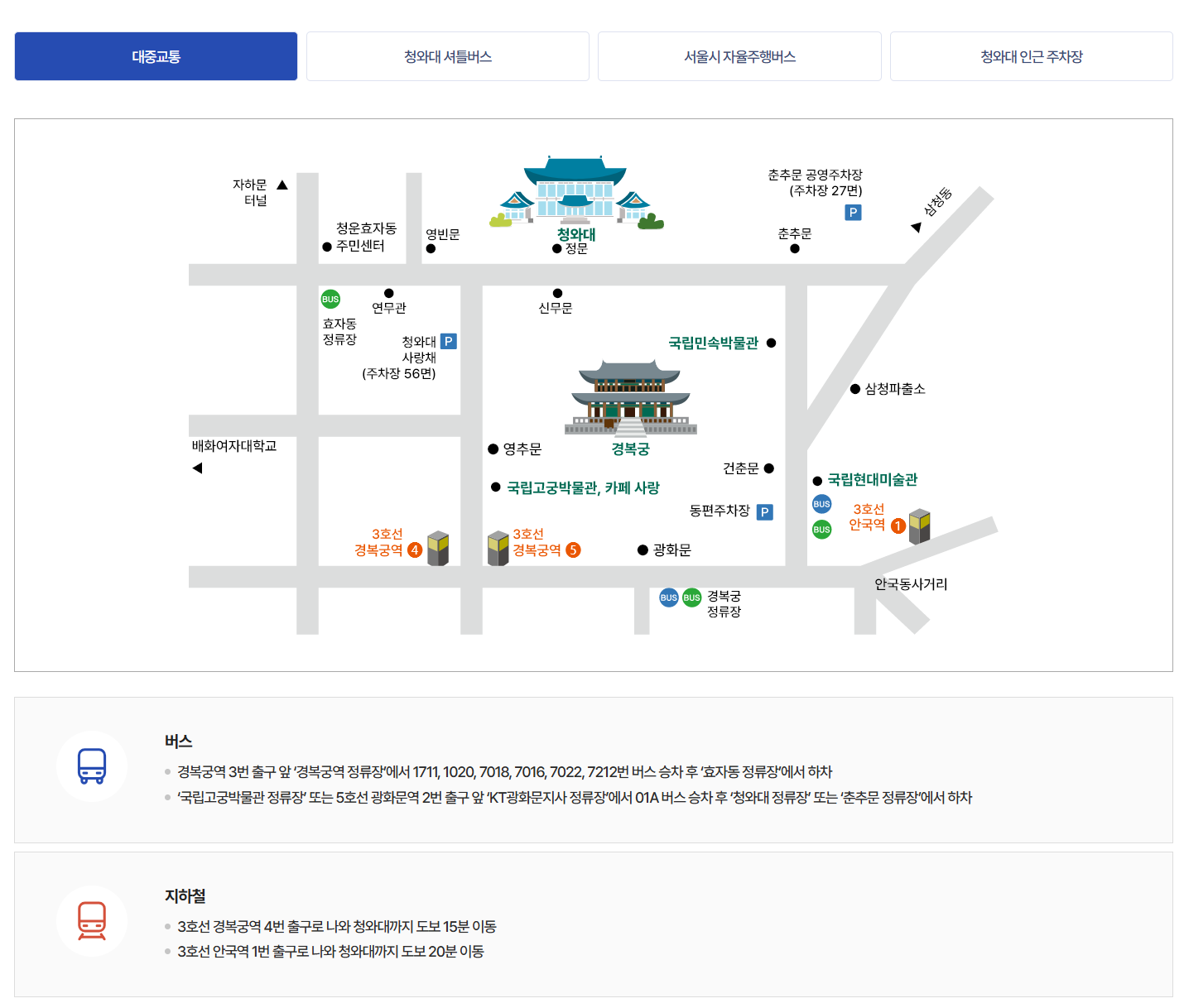Click the parking P icon at 춘추문 공영주차장
1184x1008 pixels.
click(x=853, y=212)
